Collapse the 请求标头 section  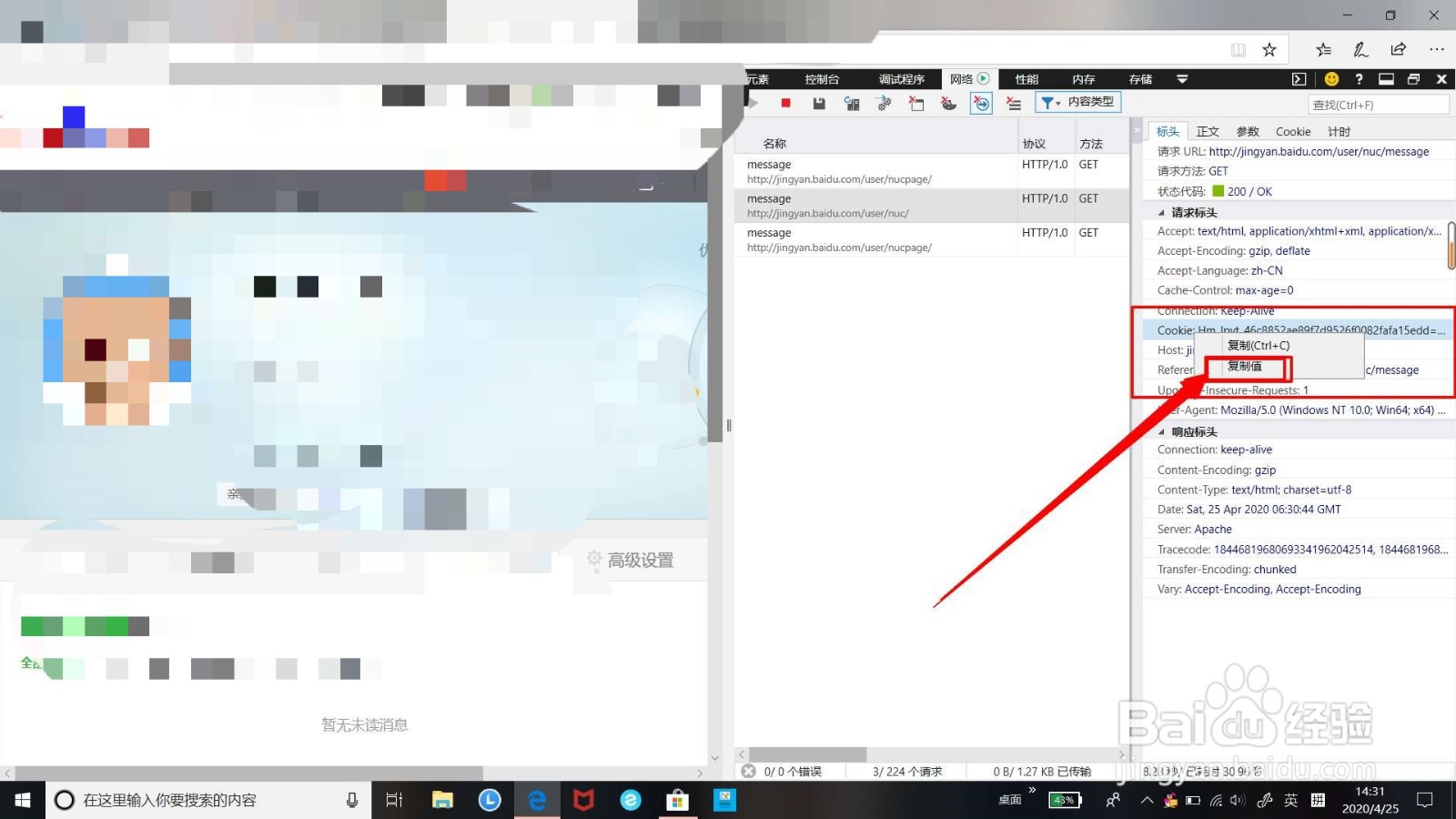1161,213
